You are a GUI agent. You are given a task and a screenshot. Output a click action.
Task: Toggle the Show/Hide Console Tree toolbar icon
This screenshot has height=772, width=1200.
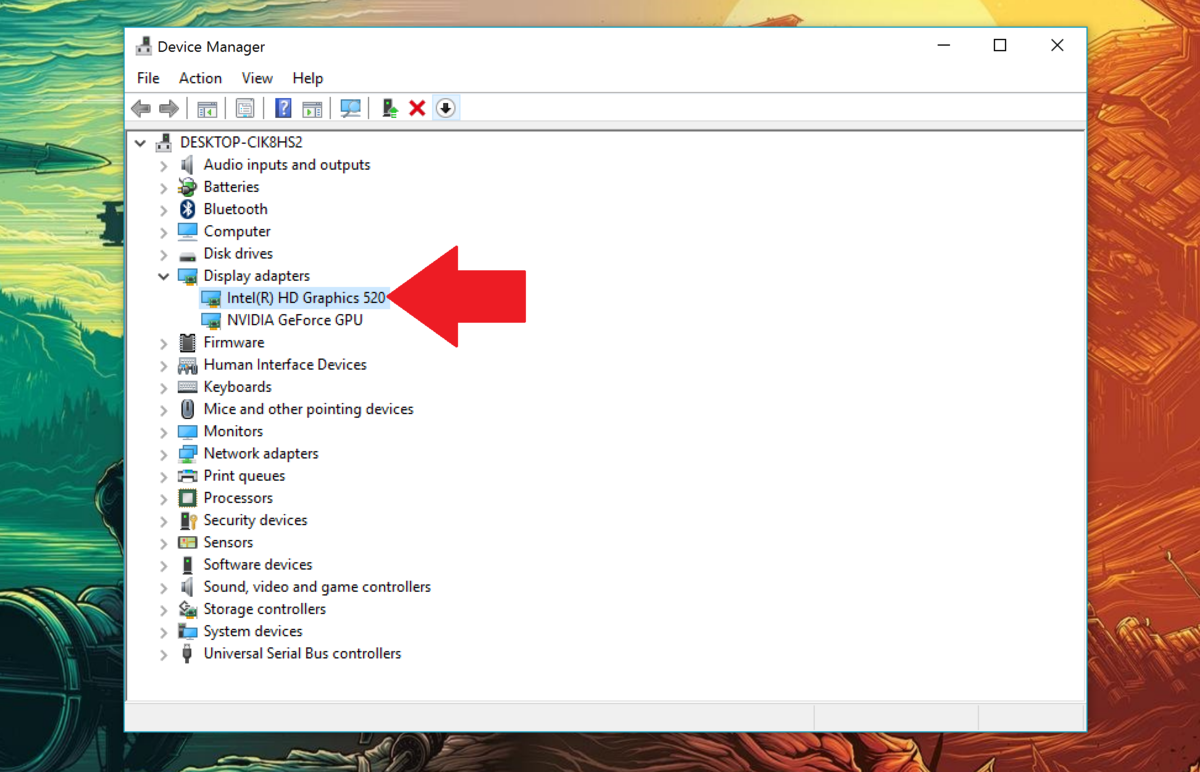click(207, 108)
